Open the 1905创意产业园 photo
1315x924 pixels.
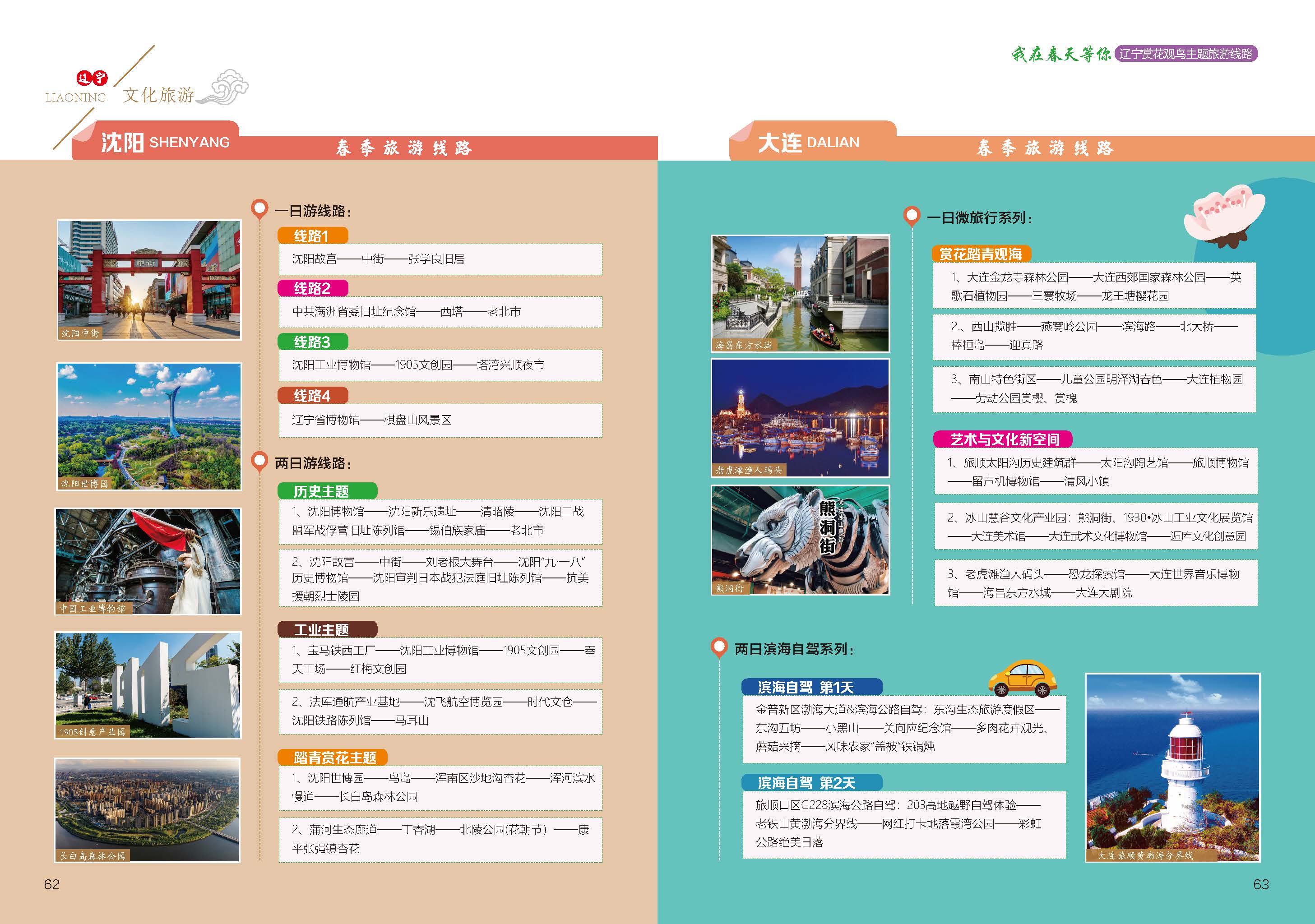pyautogui.click(x=148, y=685)
